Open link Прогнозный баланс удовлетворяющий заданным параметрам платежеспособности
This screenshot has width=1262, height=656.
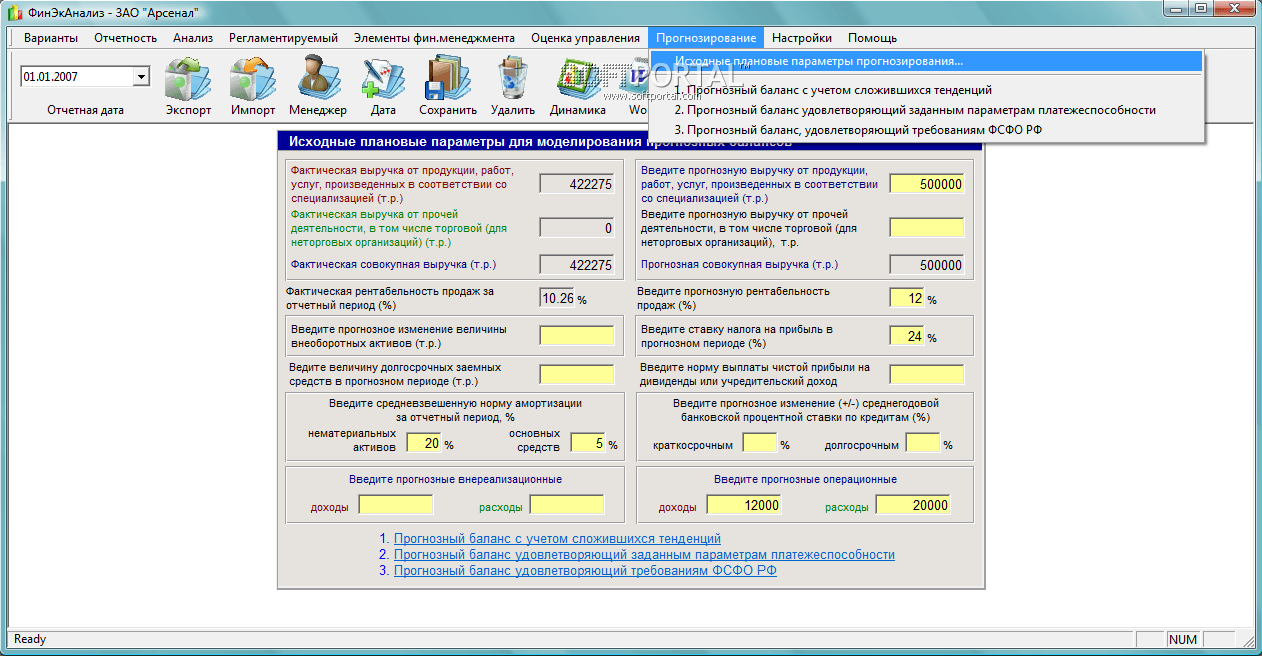[644, 554]
